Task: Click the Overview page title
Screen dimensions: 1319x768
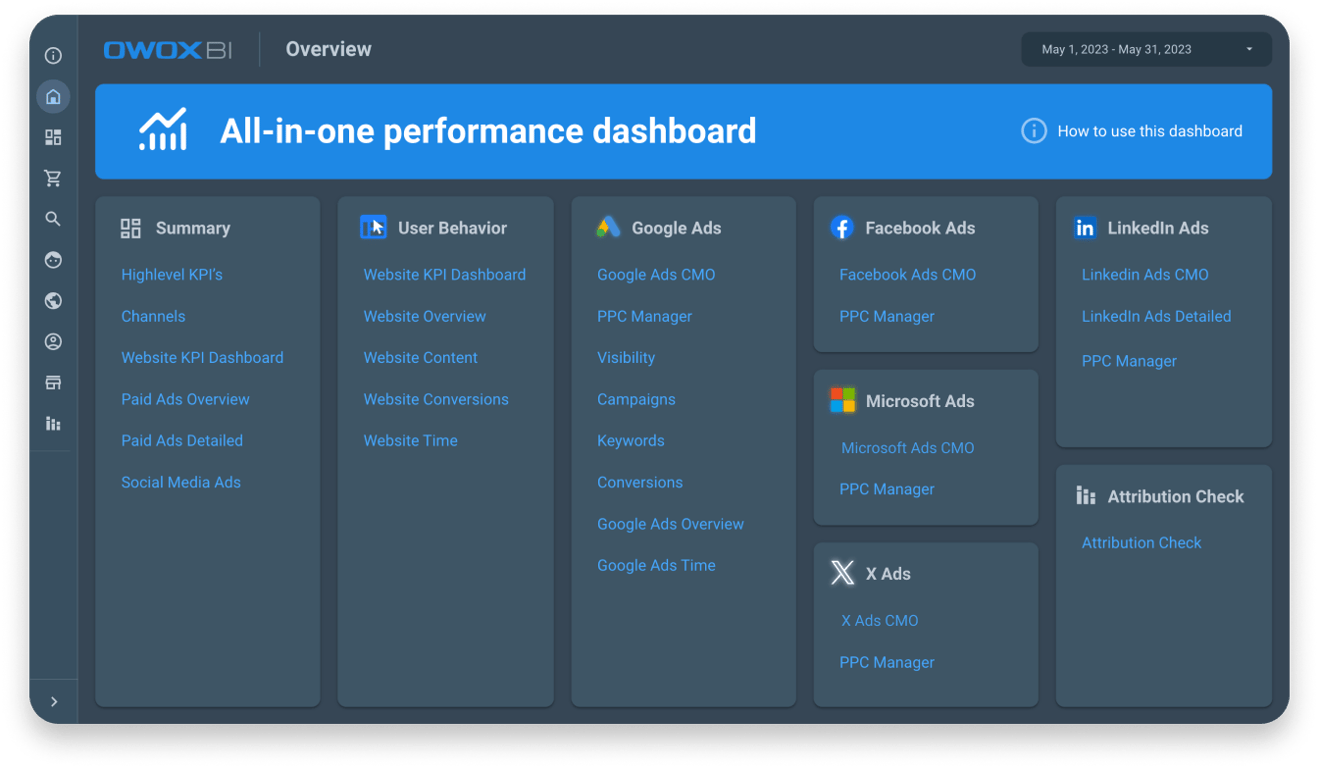Action: click(x=328, y=49)
